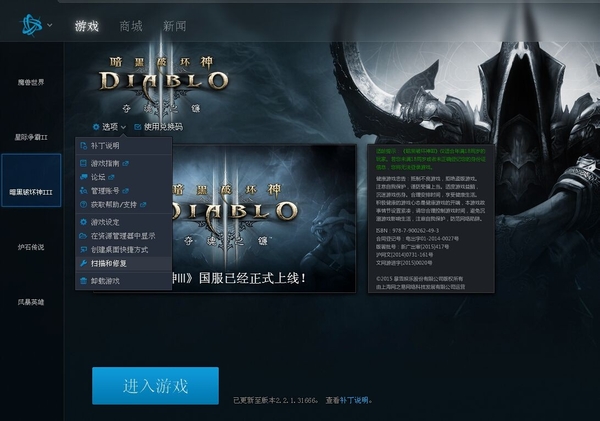Click the 健康游戏忠告 paragraph in the info panel
This screenshot has height=421, width=600.
431,199
